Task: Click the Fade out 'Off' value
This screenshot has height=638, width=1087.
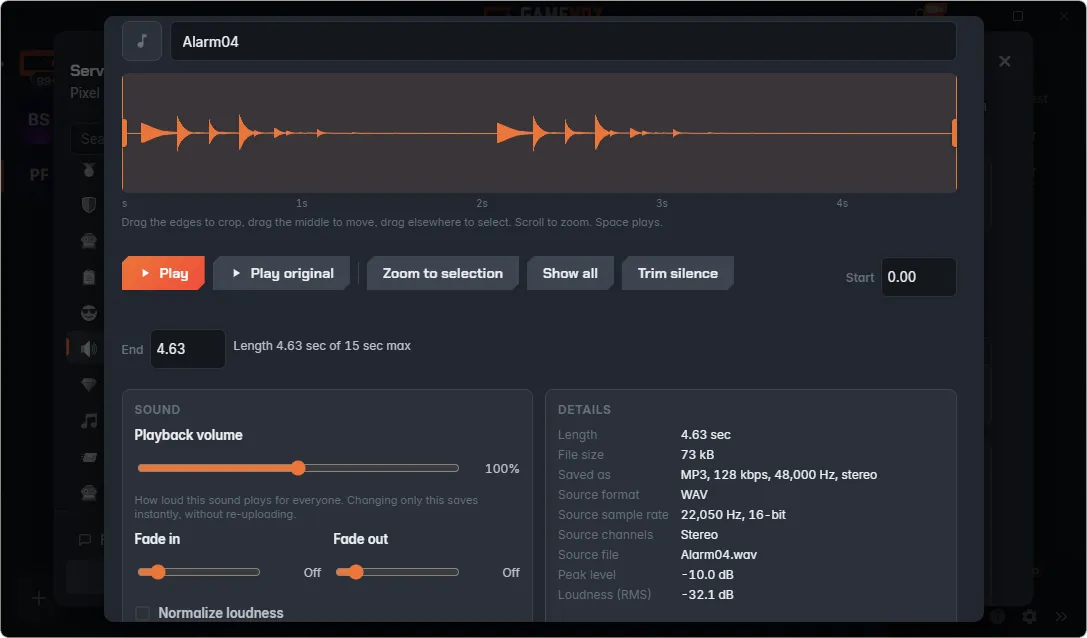Action: (511, 573)
